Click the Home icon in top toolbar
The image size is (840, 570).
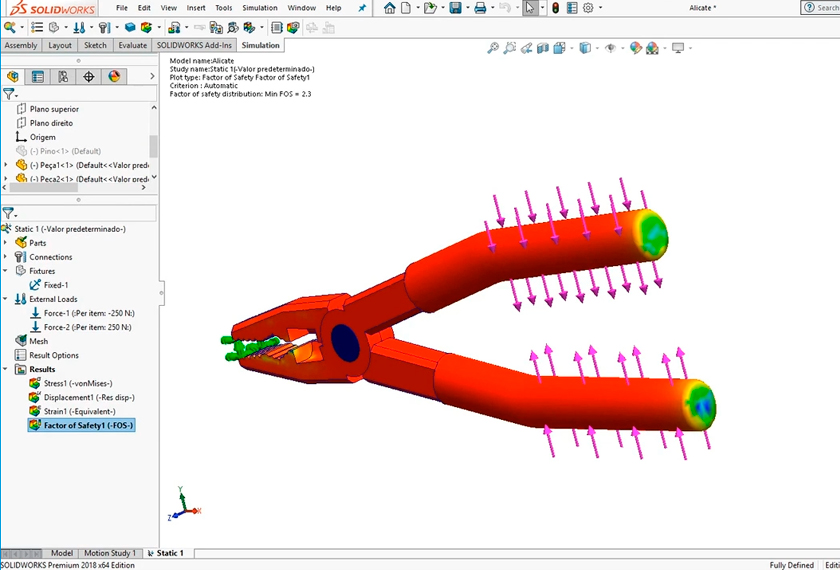(x=389, y=8)
